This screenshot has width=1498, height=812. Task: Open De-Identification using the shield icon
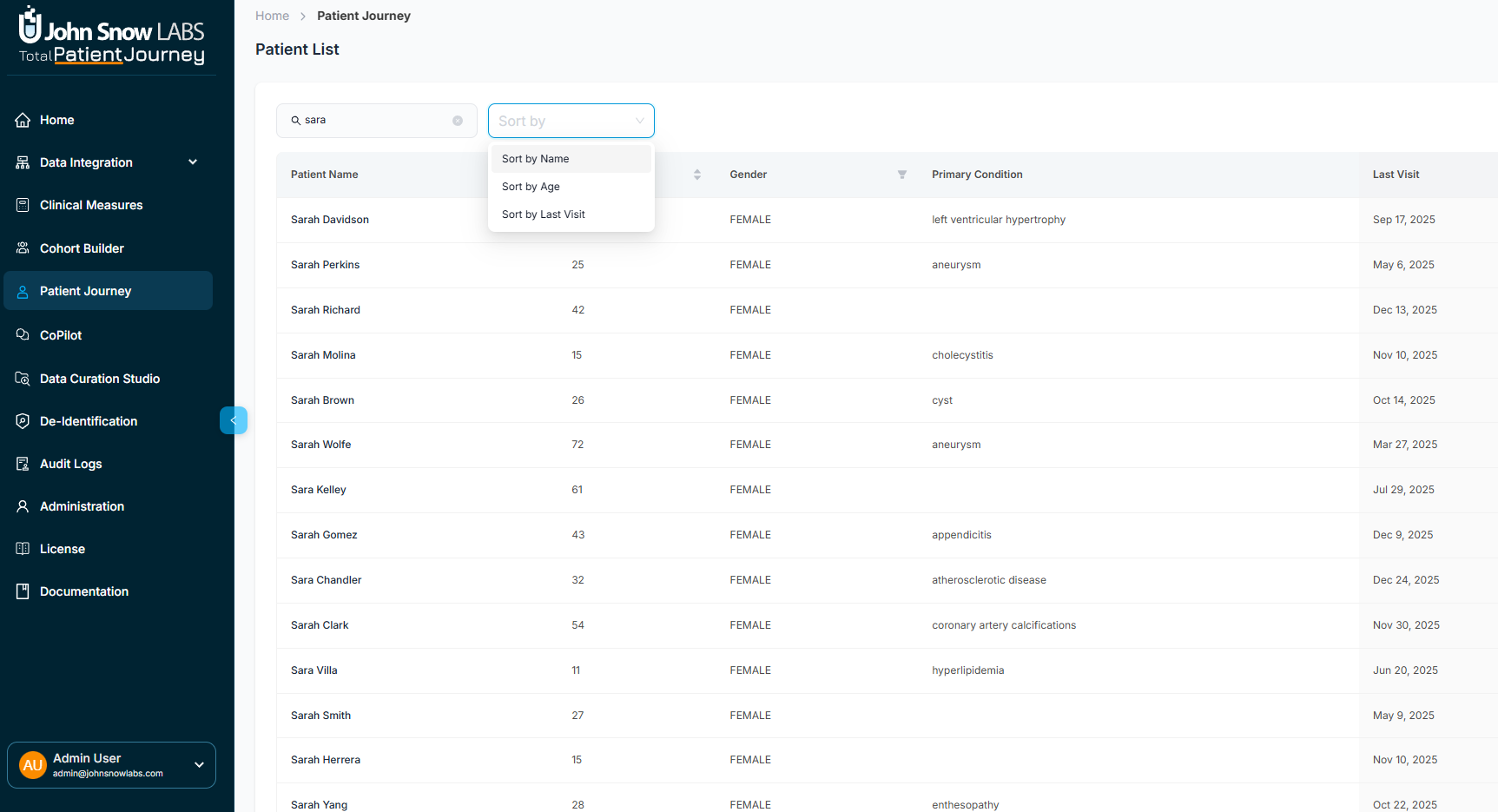pyautogui.click(x=23, y=420)
